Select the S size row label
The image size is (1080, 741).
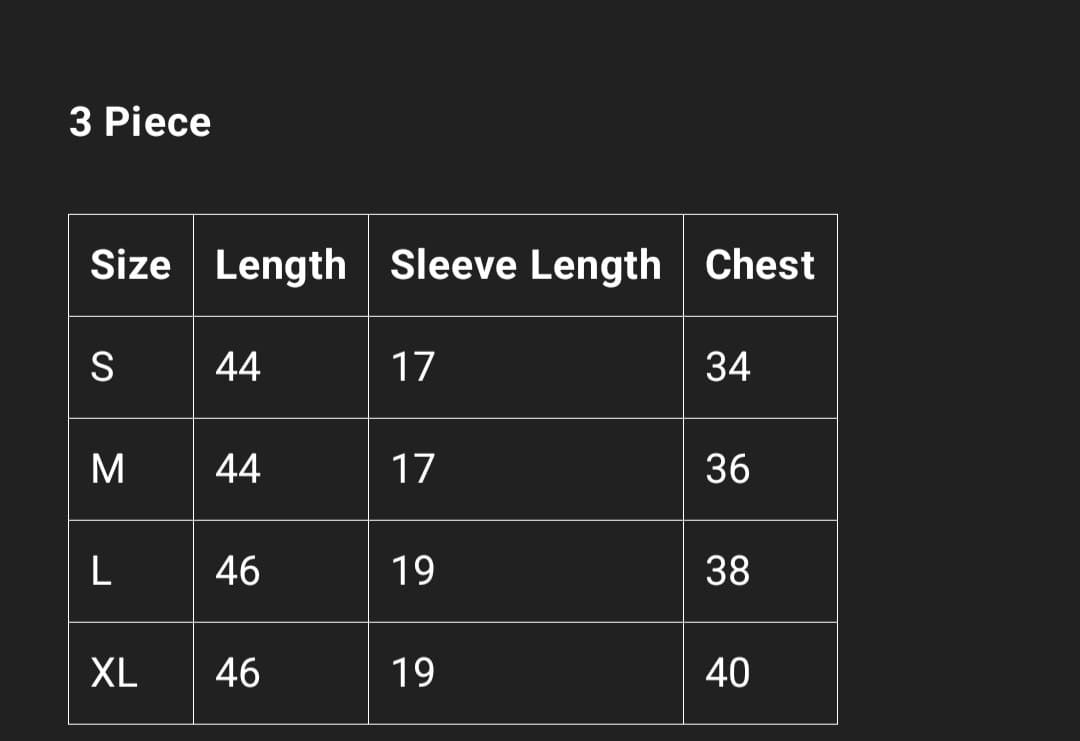102,367
